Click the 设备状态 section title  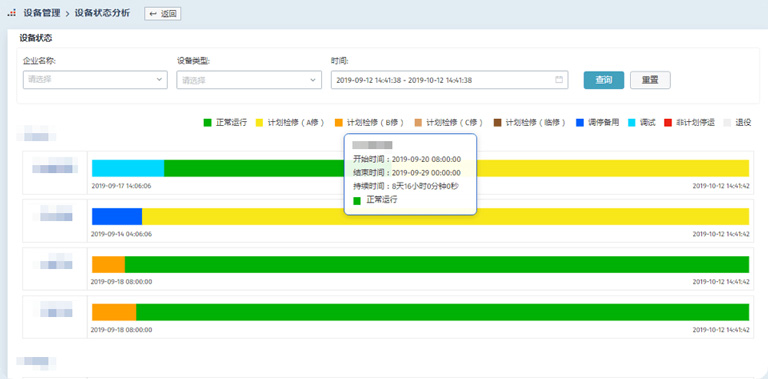pos(36,38)
